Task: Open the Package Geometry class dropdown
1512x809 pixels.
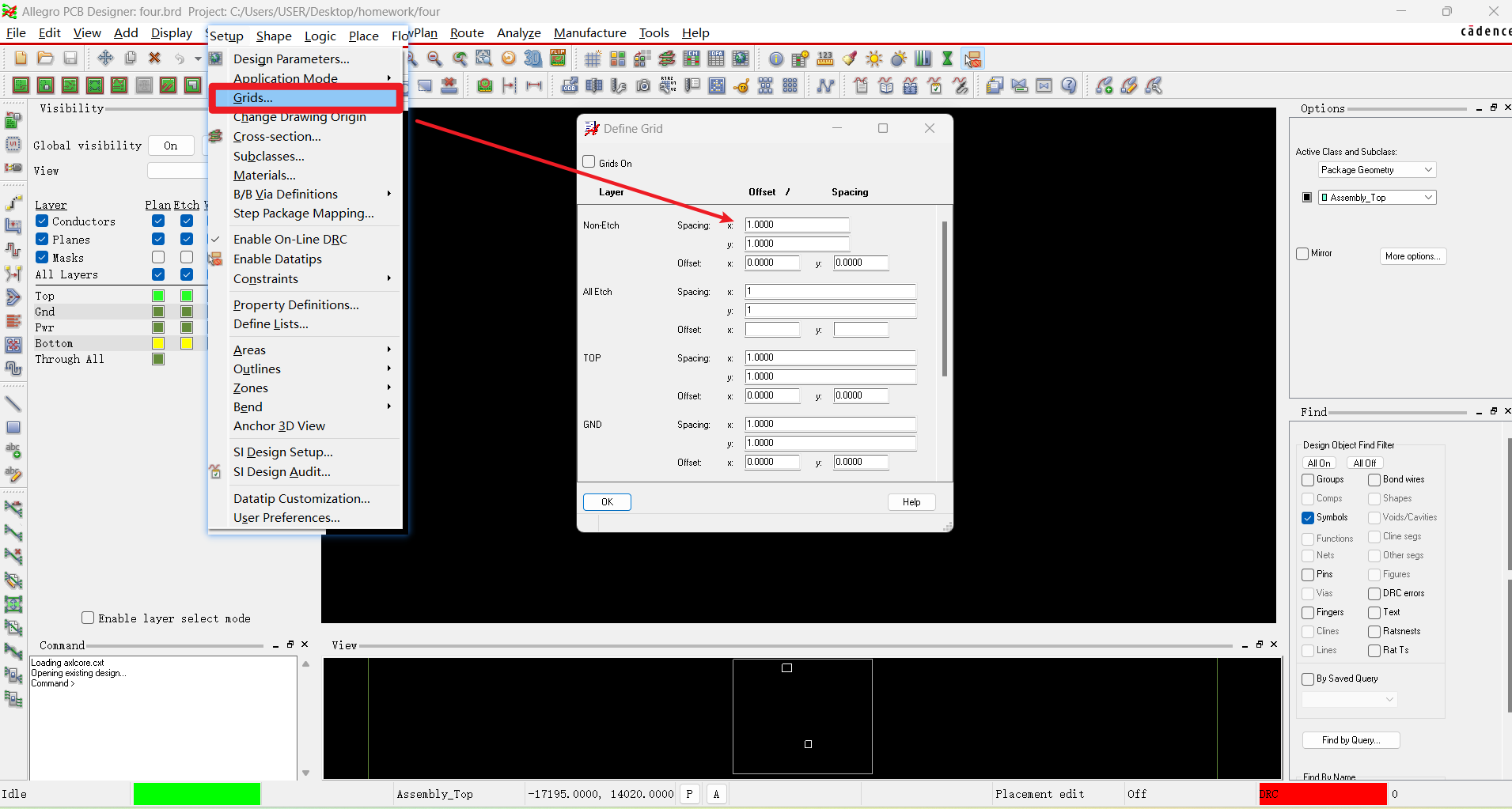Action: 1377,170
